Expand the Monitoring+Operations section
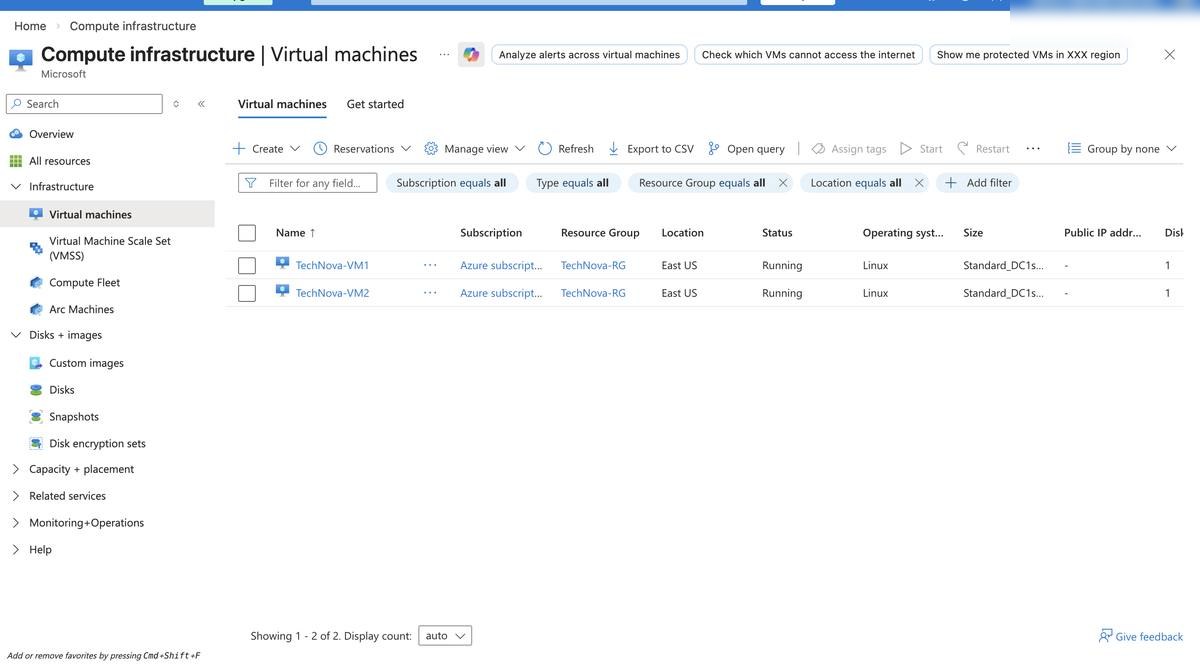This screenshot has width=1200, height=664. click(x=16, y=523)
